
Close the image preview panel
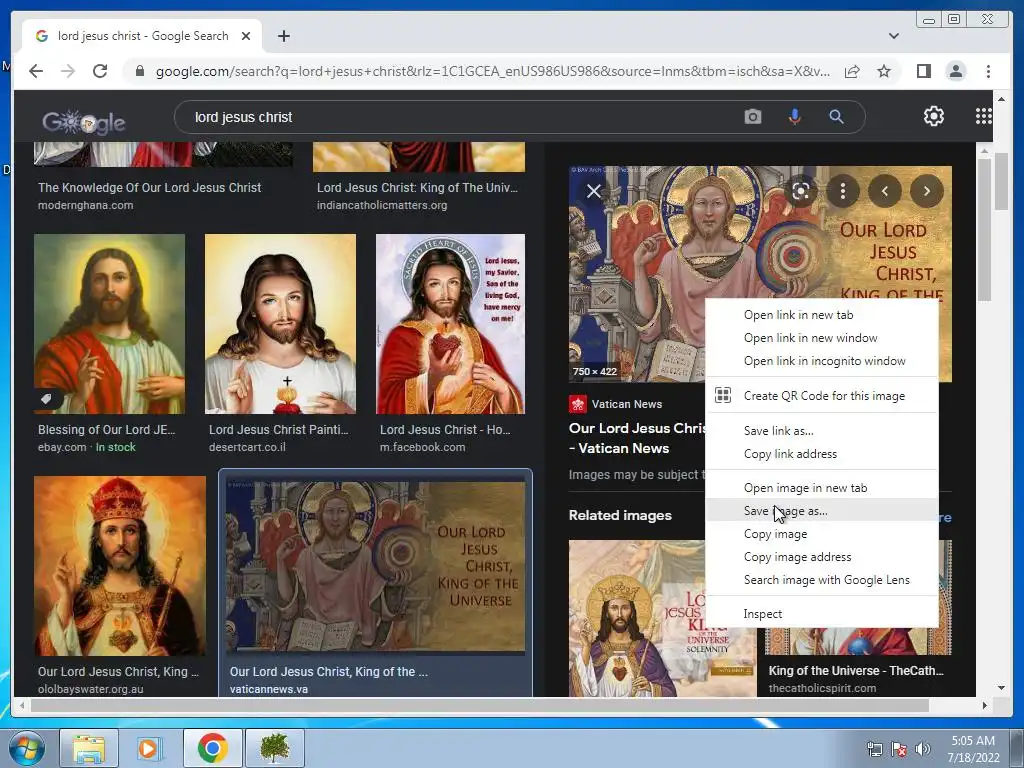coord(594,191)
